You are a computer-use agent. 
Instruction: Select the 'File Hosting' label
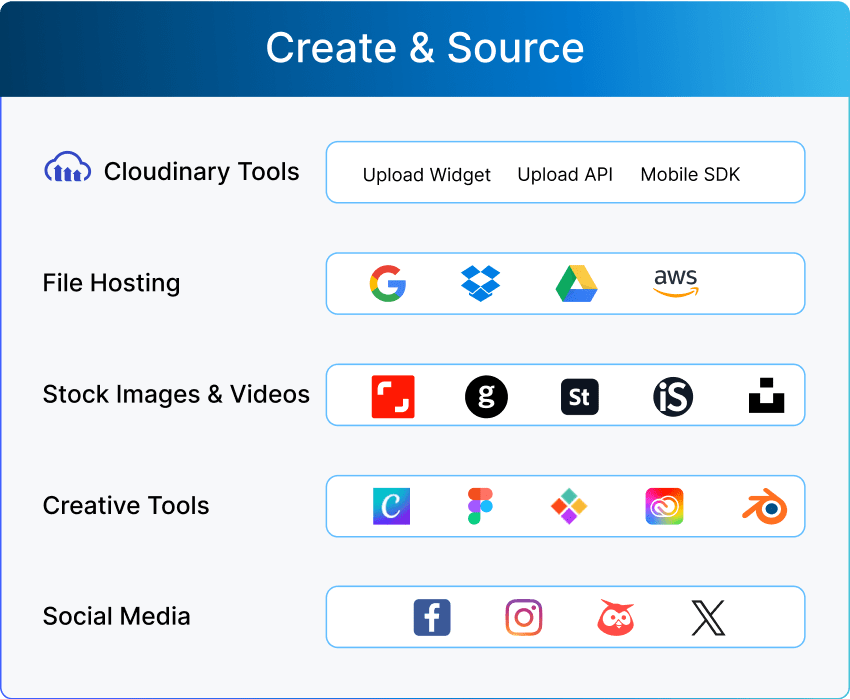[112, 283]
